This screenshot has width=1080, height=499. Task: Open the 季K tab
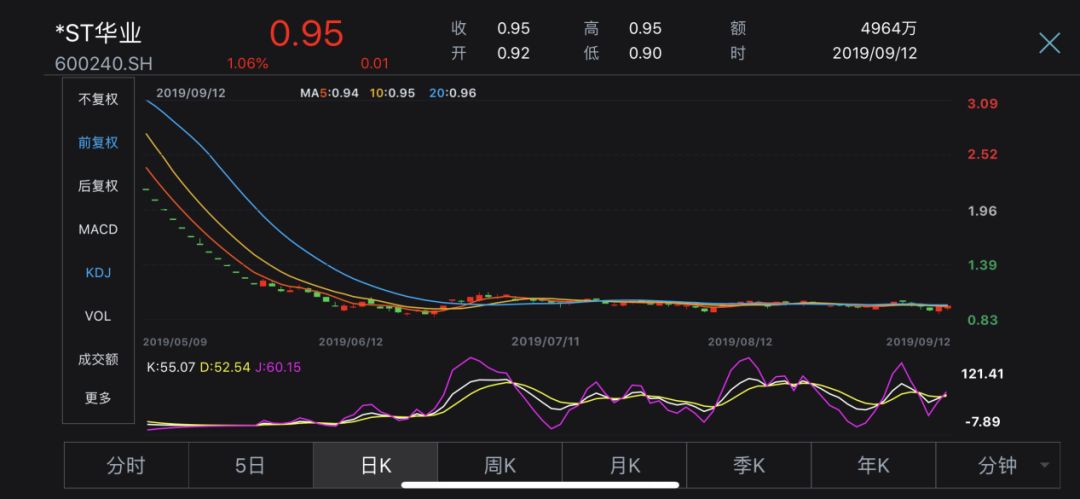click(749, 466)
